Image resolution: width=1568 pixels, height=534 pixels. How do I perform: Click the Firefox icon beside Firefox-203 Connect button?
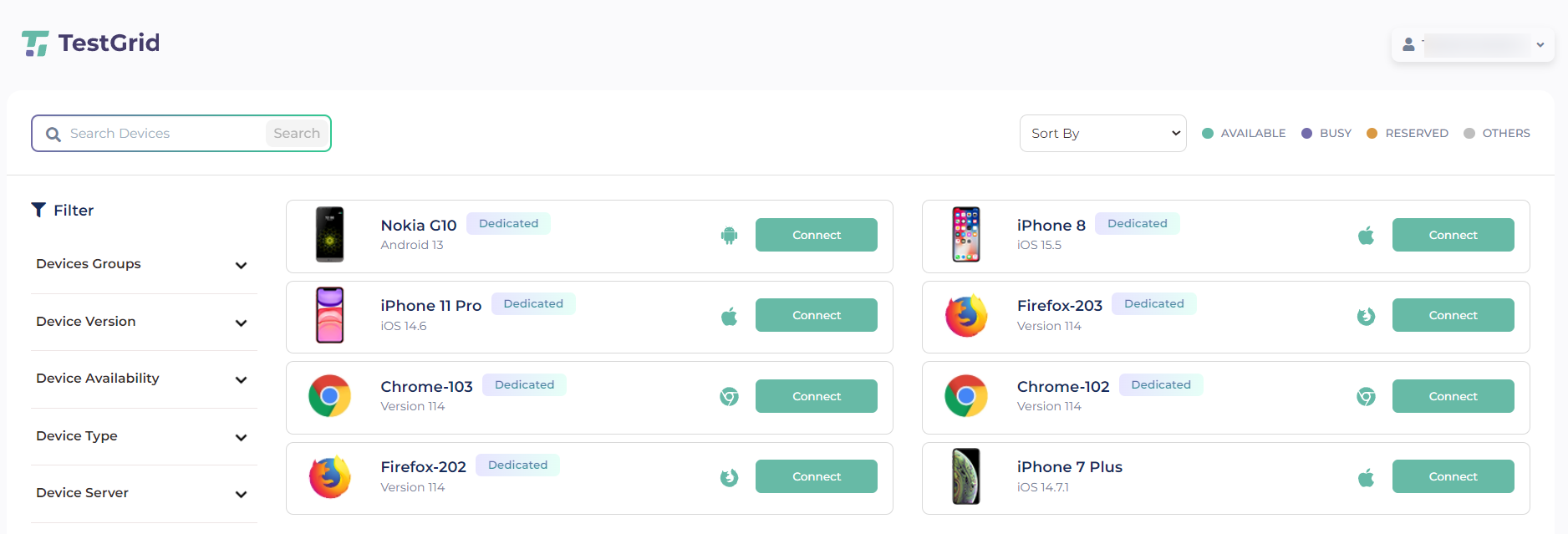pyautogui.click(x=1366, y=316)
